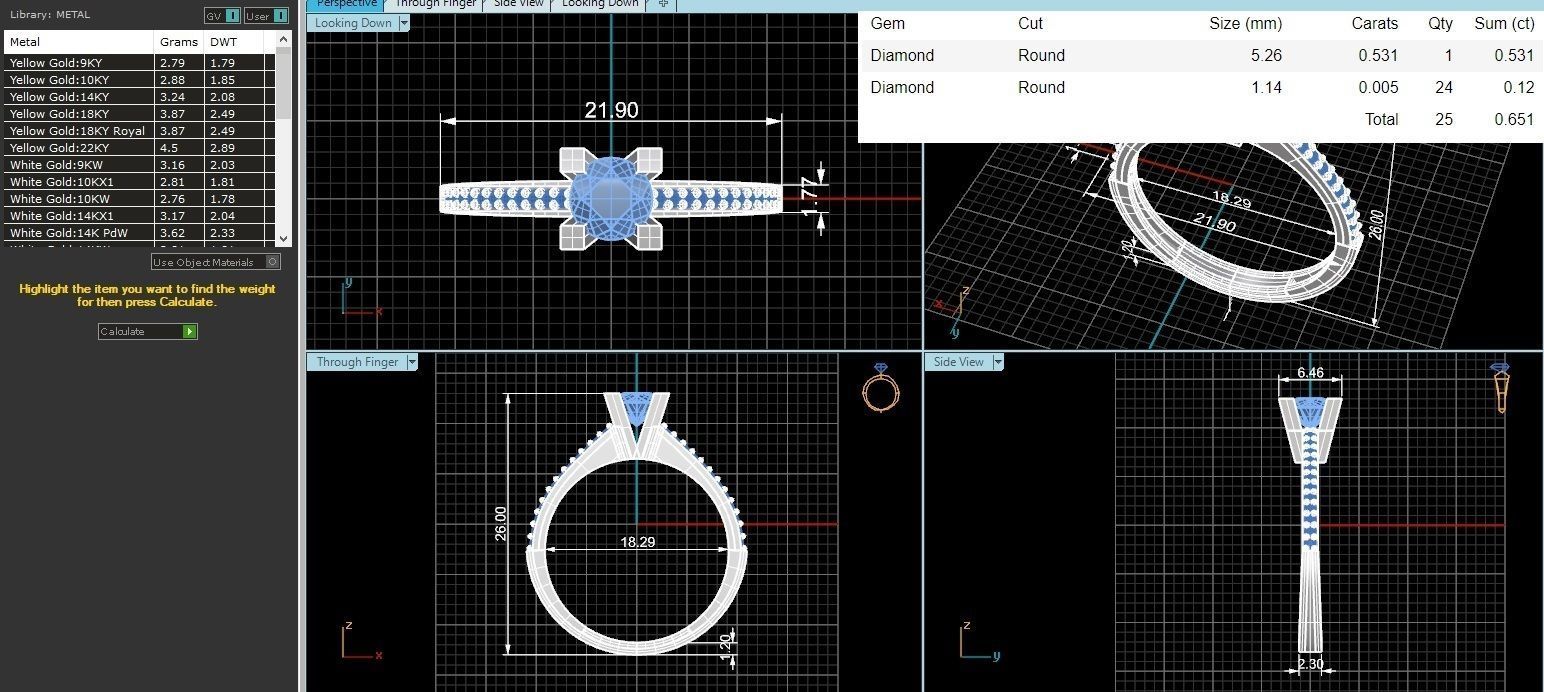Image resolution: width=1544 pixels, height=692 pixels.
Task: Click the Calculate label field
Action: [141, 331]
